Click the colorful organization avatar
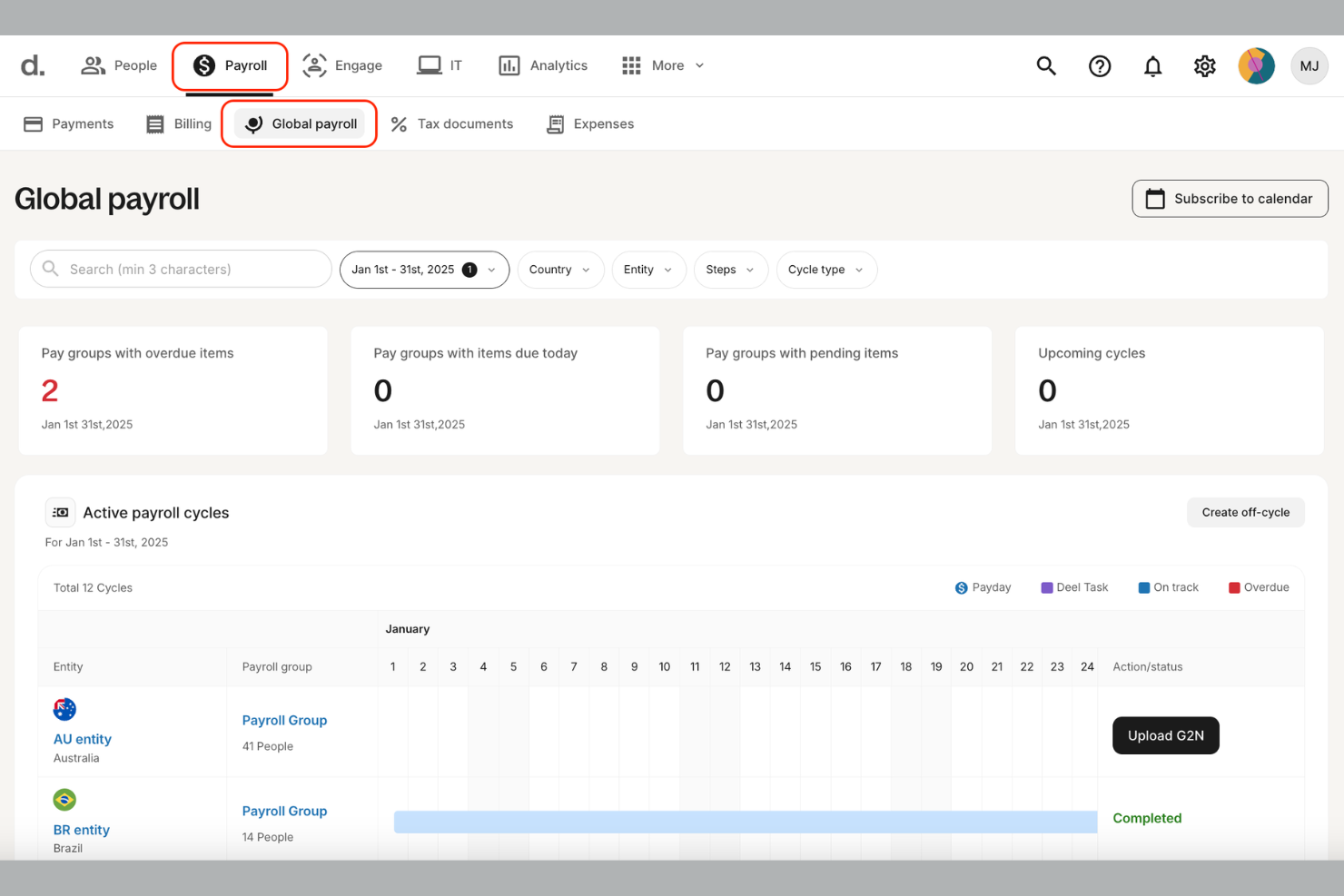The image size is (1344, 896). coord(1257,65)
